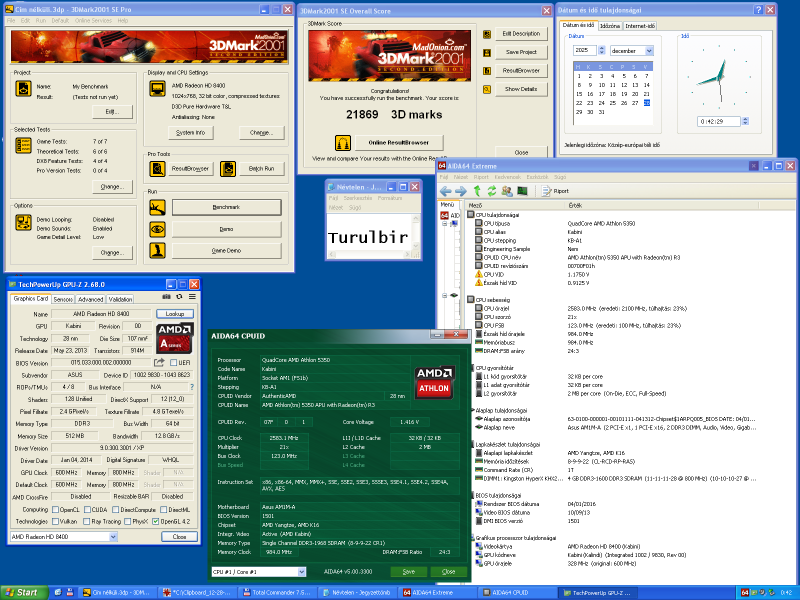Toggle the OpenGL 4.2 checkbox
Image resolution: width=800 pixels, height=600 pixels.
[156, 521]
